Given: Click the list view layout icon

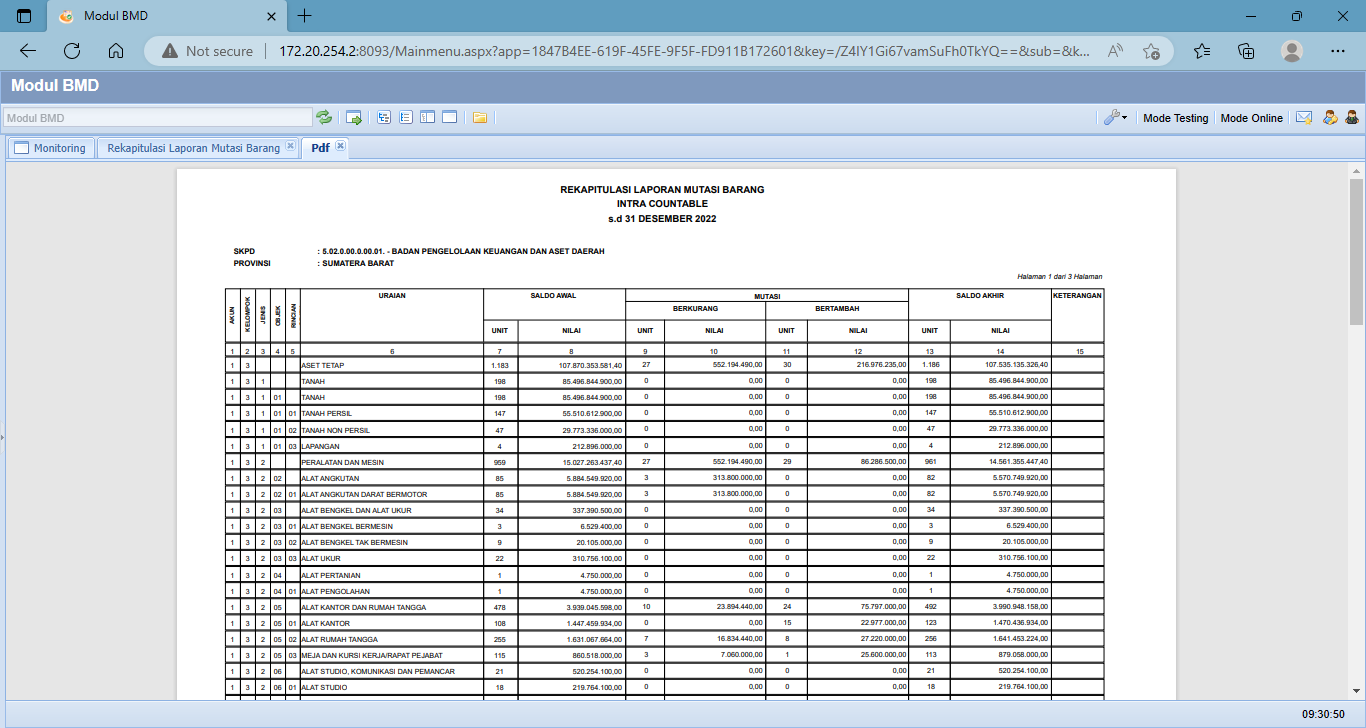Looking at the screenshot, I should click(406, 117).
